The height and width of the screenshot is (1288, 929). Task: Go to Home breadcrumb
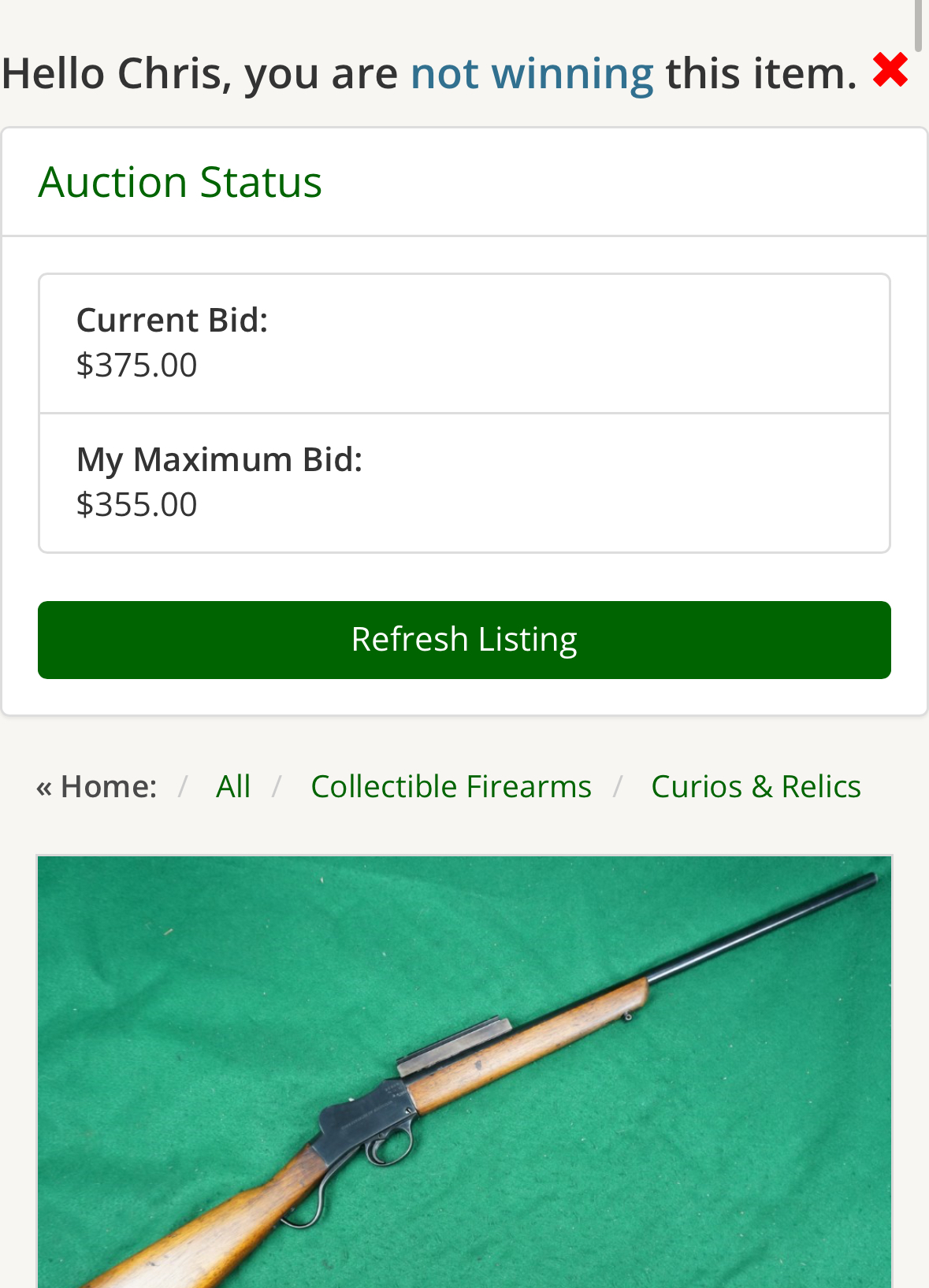pyautogui.click(x=108, y=786)
